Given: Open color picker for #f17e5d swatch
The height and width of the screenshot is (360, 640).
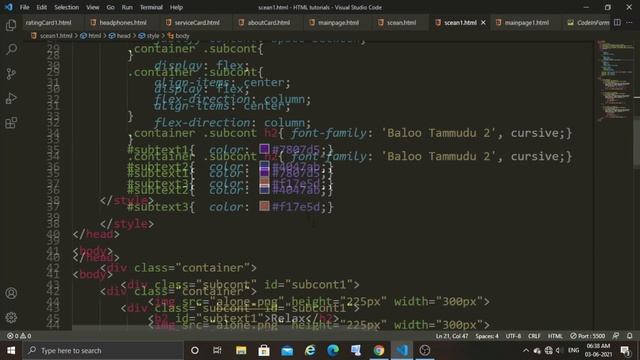Looking at the screenshot, I should pos(264,206).
